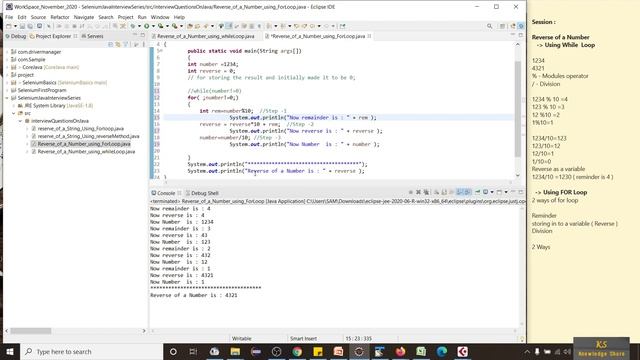Click Collapse All icon in Project Explorer
Image resolution: width=640 pixels, height=360 pixels.
[111, 44]
